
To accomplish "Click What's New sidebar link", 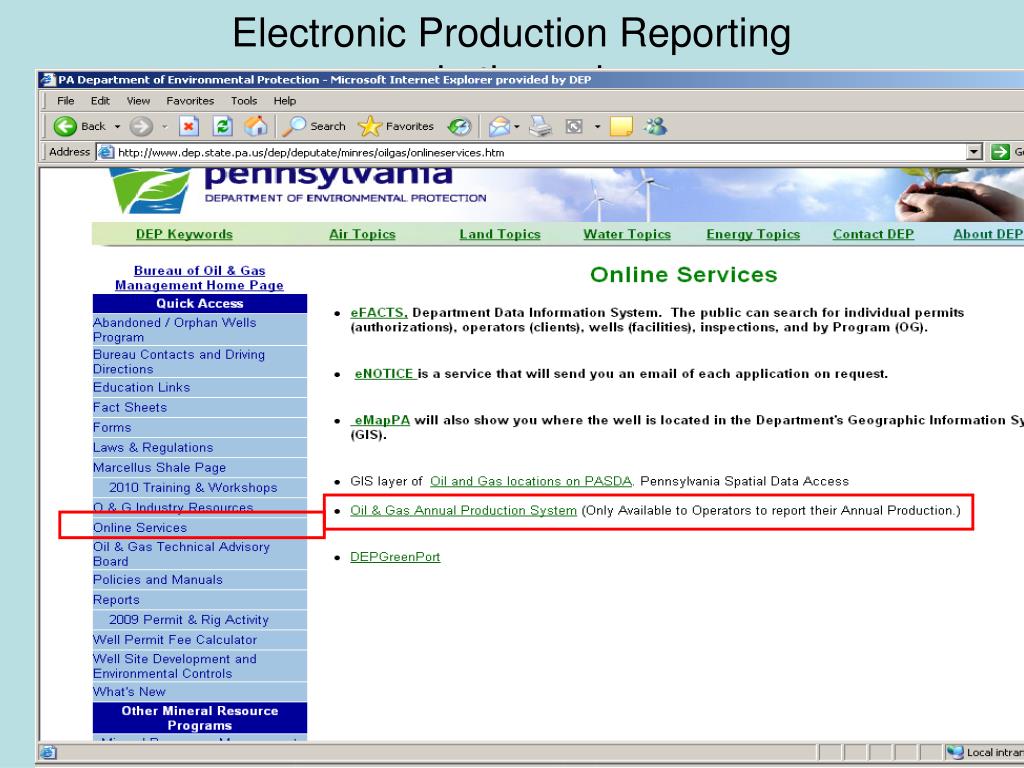I will coord(129,691).
